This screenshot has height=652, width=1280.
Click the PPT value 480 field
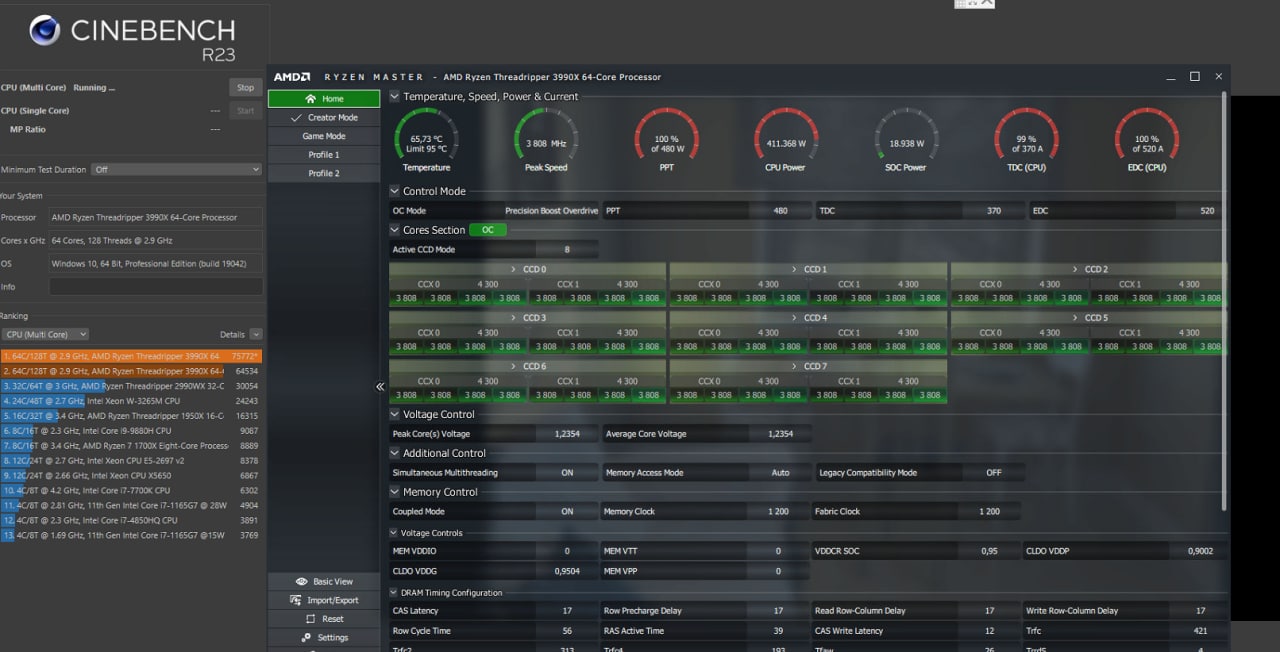pos(781,211)
